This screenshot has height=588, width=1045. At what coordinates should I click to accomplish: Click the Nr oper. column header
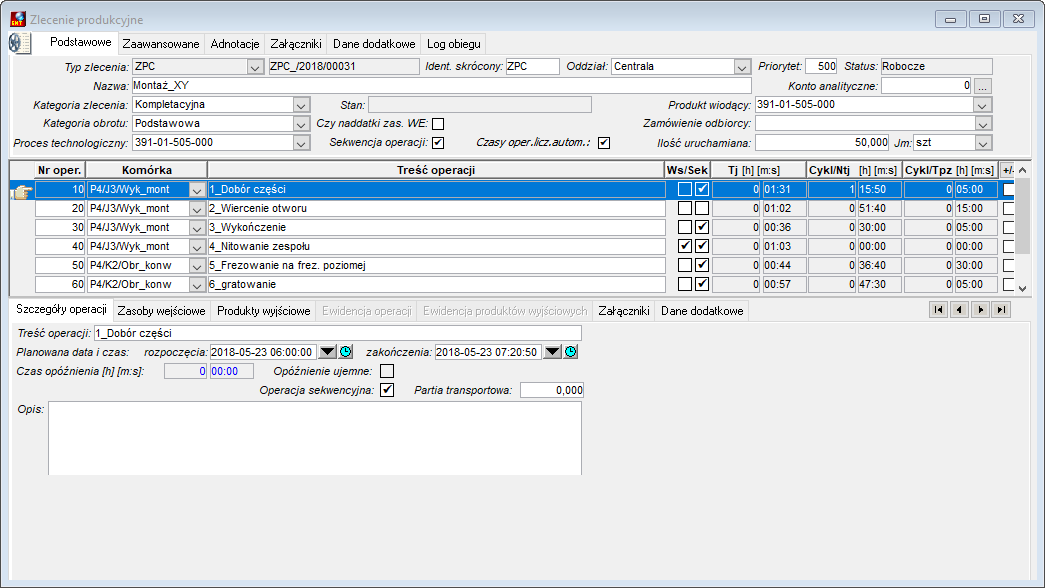point(60,170)
